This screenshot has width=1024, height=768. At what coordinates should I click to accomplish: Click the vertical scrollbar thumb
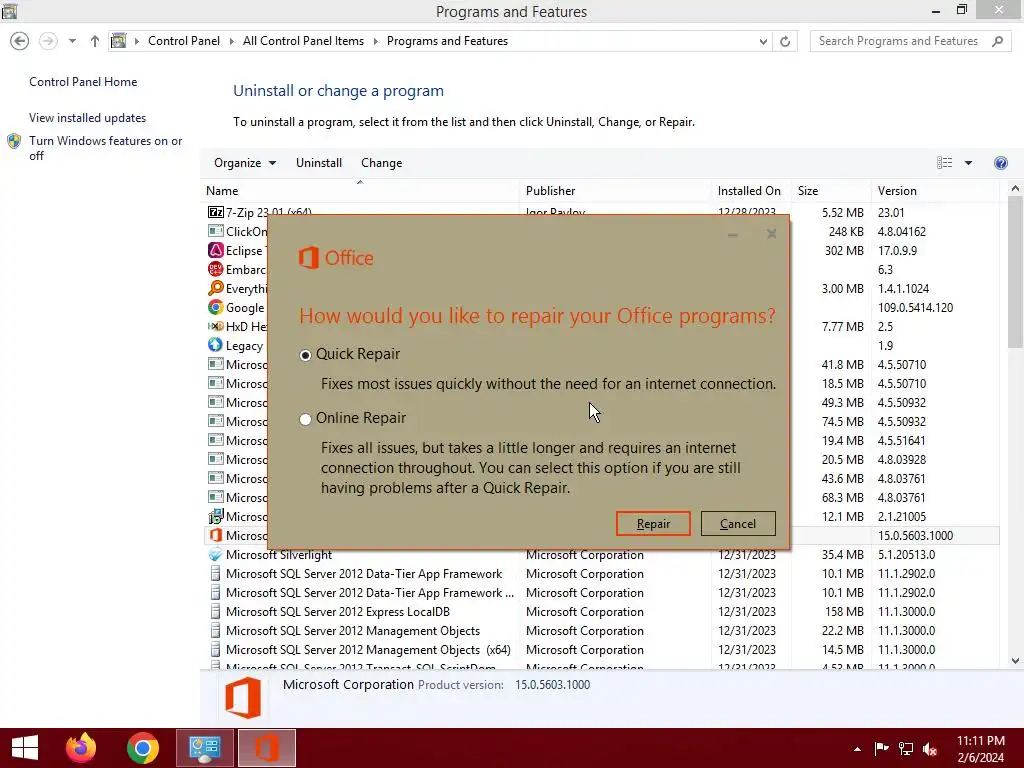click(1015, 272)
